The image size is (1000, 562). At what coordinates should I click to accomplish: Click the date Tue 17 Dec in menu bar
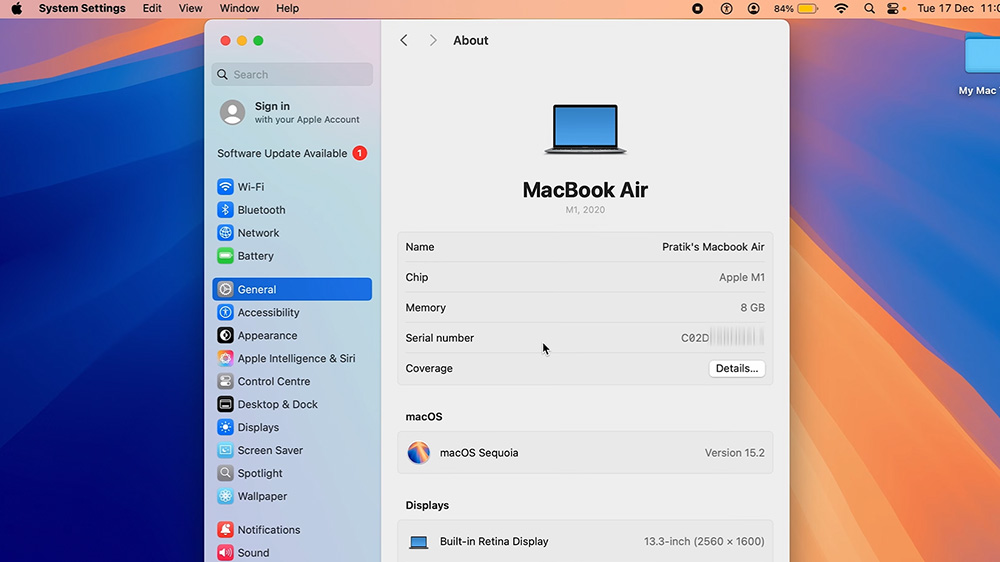945,8
